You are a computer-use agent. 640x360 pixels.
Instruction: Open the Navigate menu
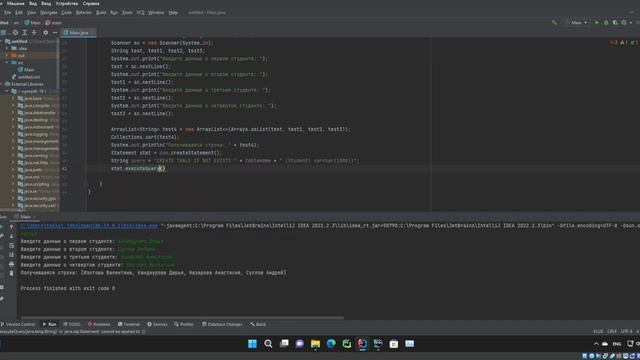[x=49, y=13]
